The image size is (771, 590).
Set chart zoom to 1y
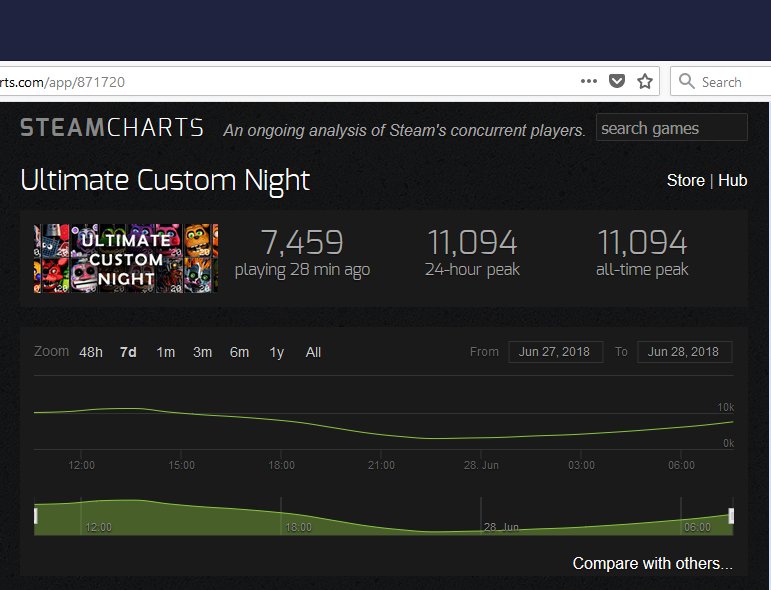pyautogui.click(x=277, y=353)
